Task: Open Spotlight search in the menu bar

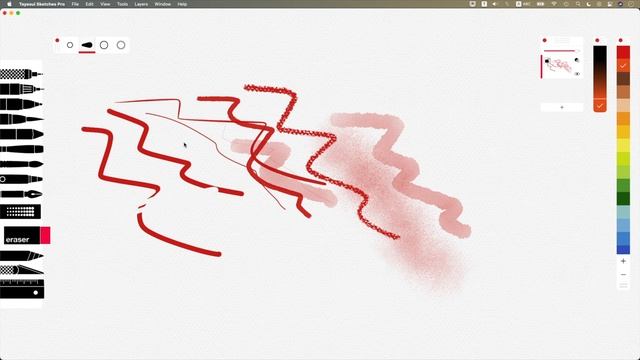Action: point(578,4)
